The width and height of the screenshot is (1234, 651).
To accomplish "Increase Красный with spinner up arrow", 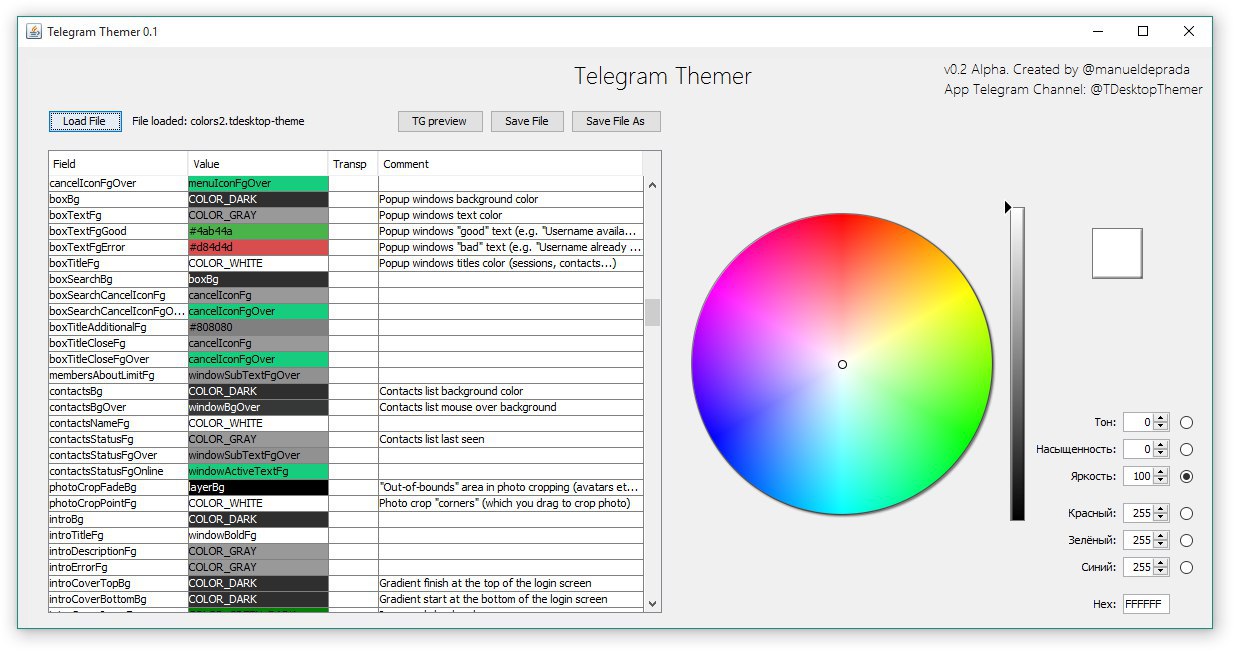I will coord(1161,509).
